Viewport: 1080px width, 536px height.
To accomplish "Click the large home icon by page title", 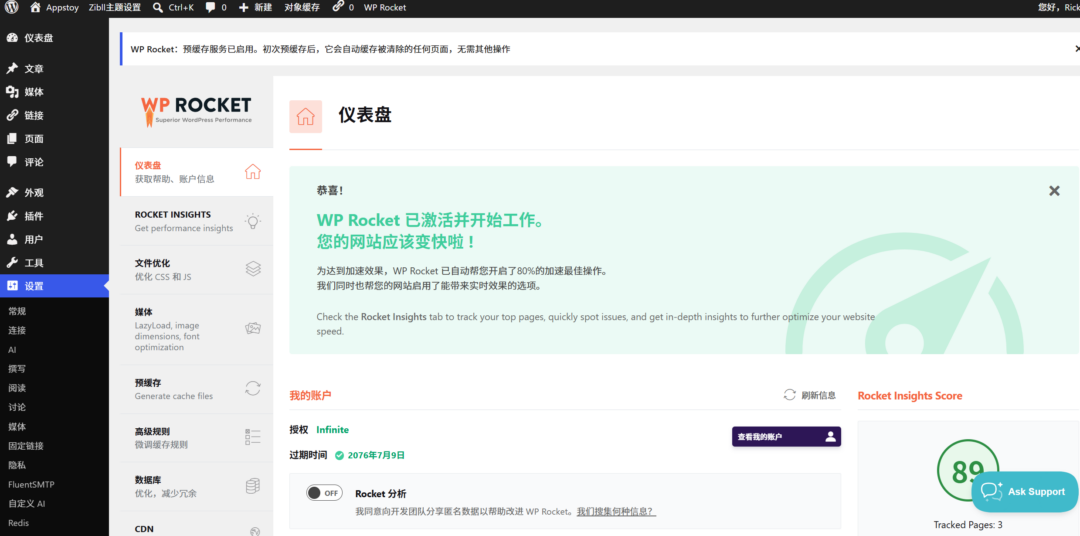I will click(305, 117).
